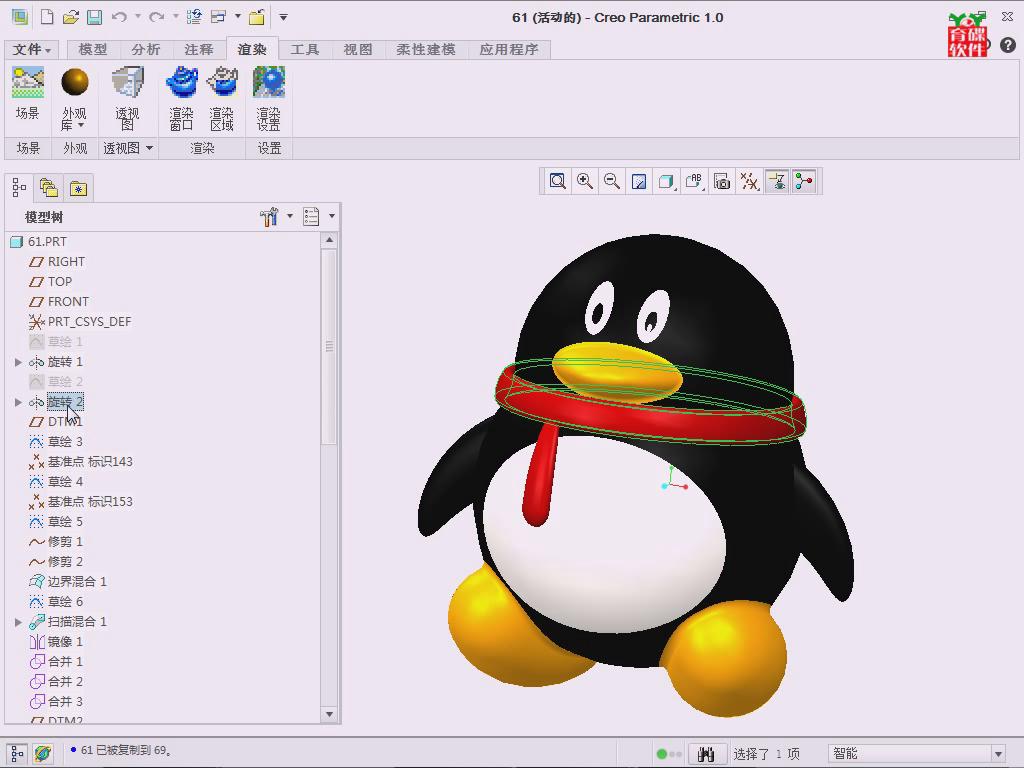Open the Windows list dropdown arrow
This screenshot has width=1024, height=768.
tap(238, 17)
